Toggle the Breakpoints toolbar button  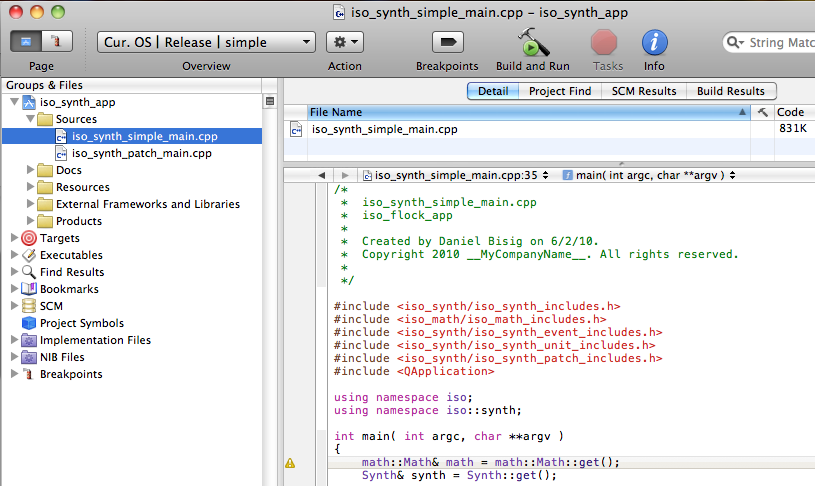pos(448,42)
